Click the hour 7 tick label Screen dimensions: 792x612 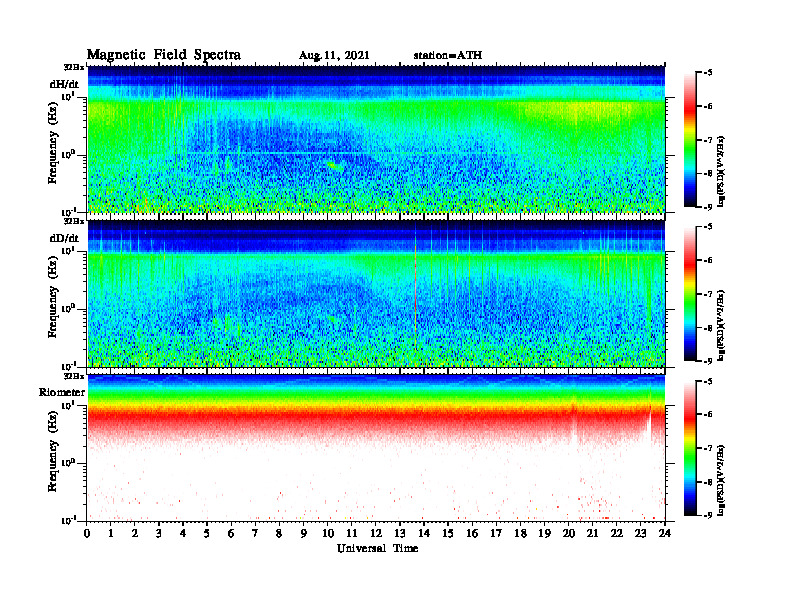coord(255,533)
